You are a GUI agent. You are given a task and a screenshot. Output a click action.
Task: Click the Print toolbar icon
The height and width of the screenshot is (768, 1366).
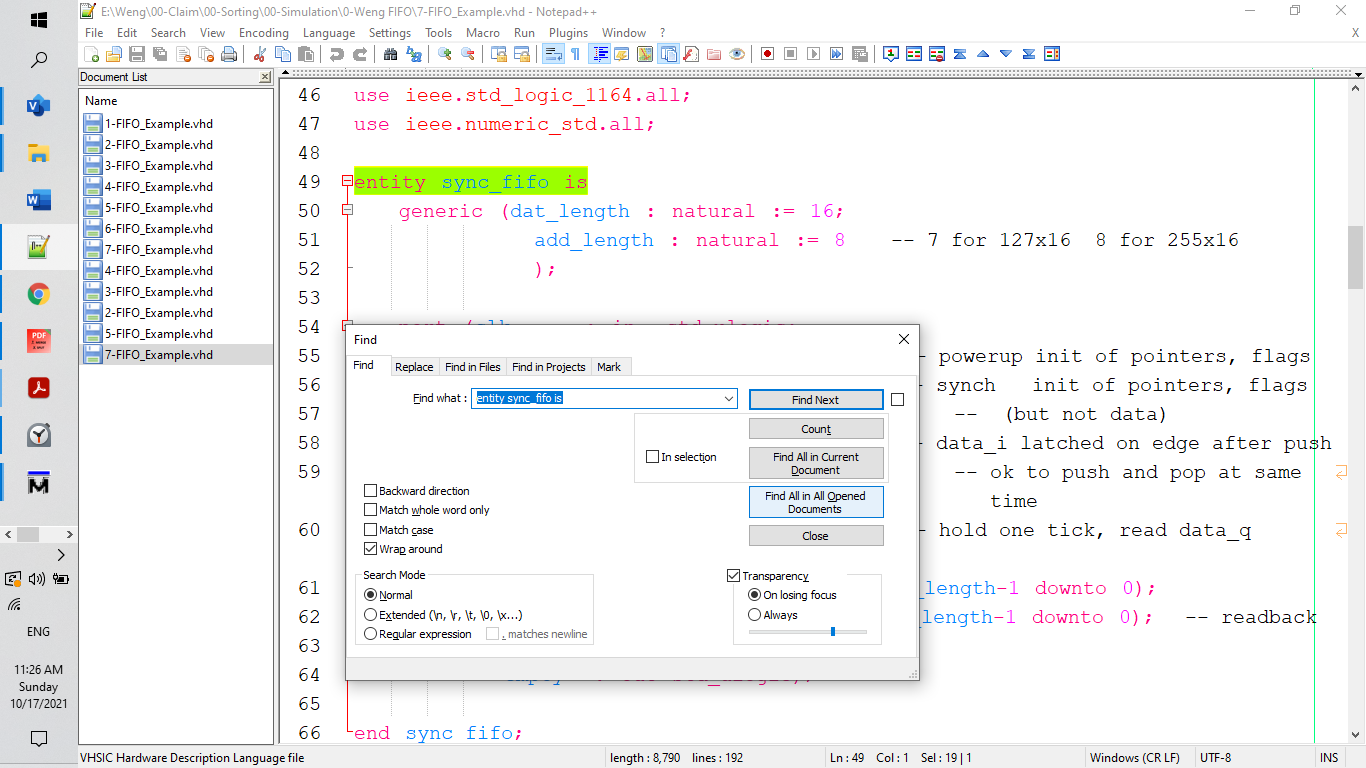(229, 54)
